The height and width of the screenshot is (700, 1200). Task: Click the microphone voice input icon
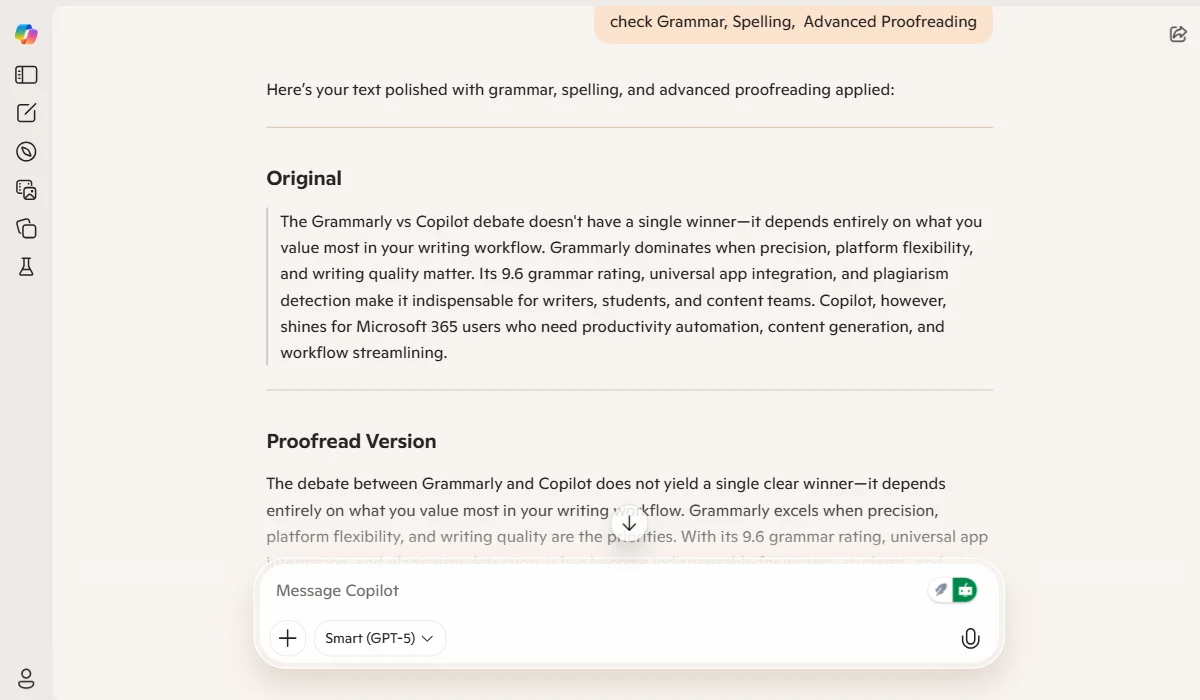[970, 638]
